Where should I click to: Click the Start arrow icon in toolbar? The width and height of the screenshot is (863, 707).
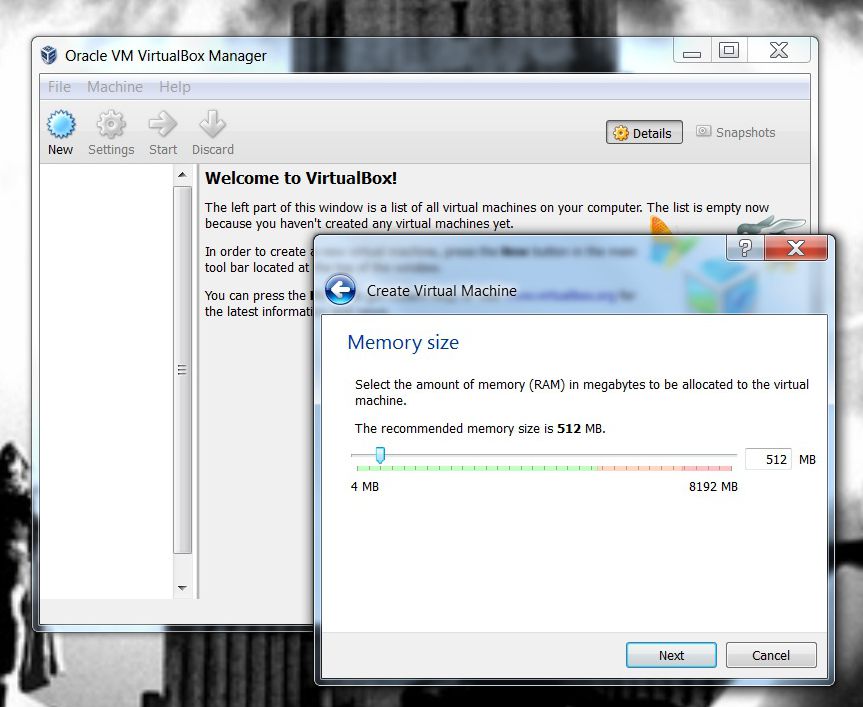162,124
